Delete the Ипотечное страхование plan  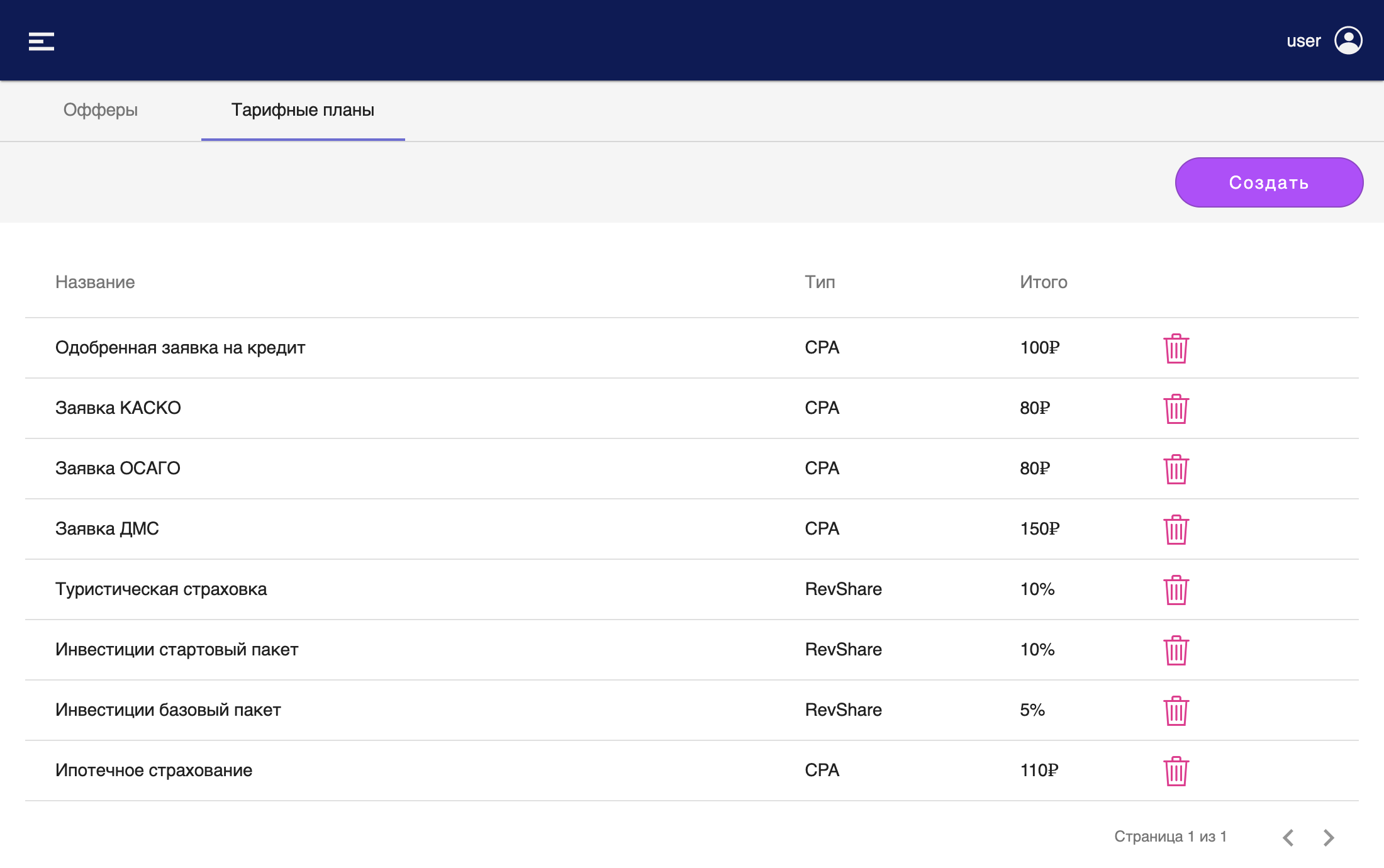1175,771
